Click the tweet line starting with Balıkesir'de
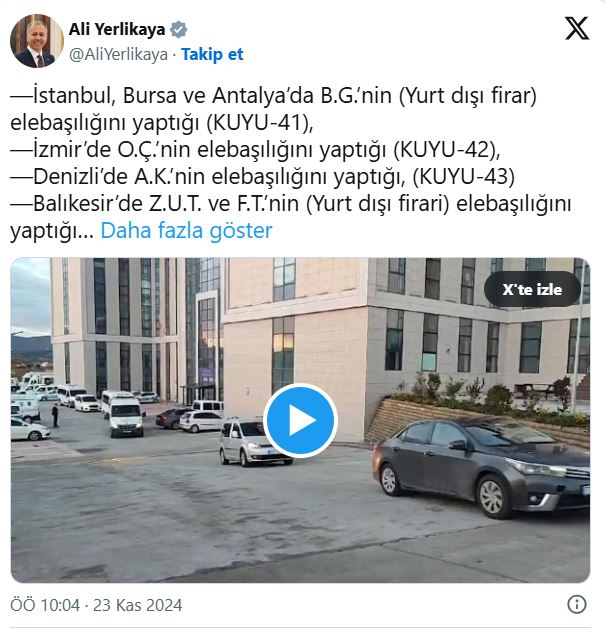606x630 pixels. point(290,203)
